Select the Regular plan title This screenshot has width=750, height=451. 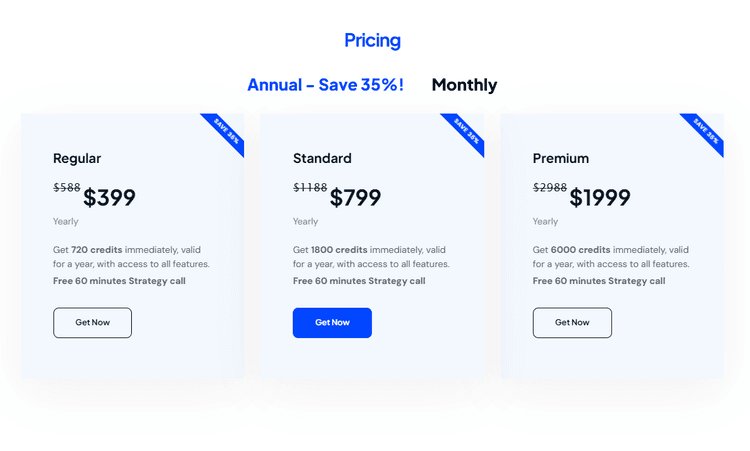tap(77, 158)
